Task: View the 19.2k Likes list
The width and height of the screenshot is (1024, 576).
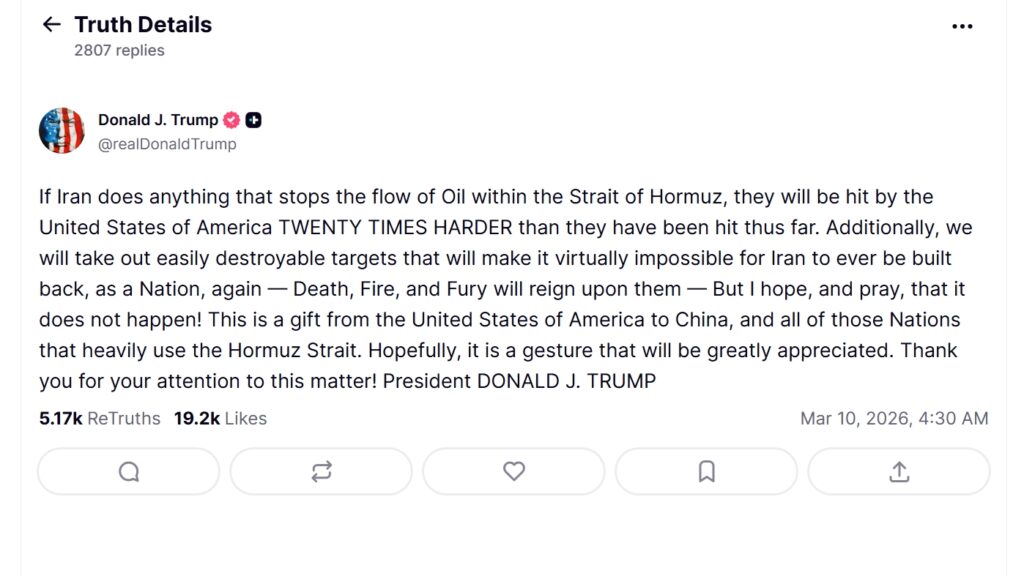Action: pyautogui.click(x=220, y=419)
